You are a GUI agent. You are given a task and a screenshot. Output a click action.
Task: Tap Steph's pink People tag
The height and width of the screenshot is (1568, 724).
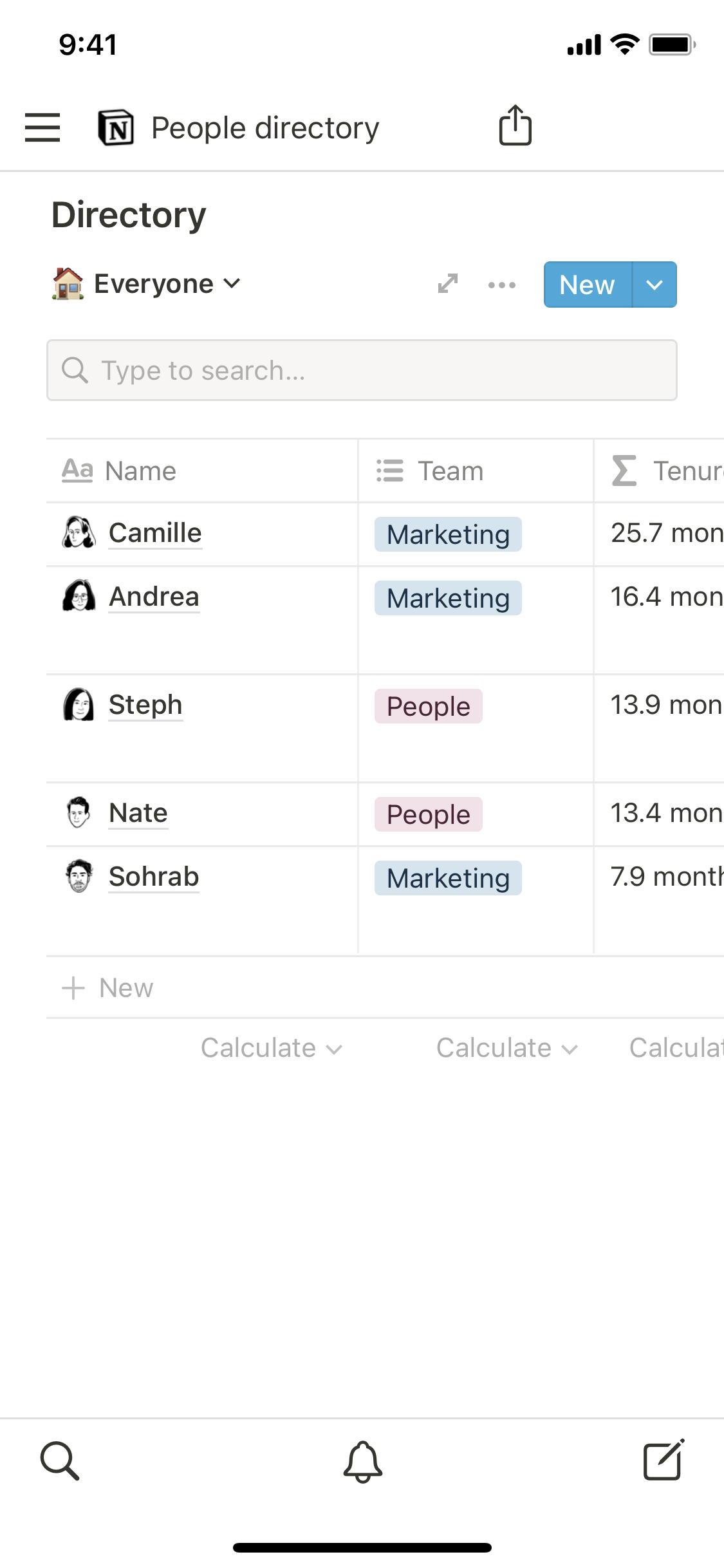click(x=428, y=706)
